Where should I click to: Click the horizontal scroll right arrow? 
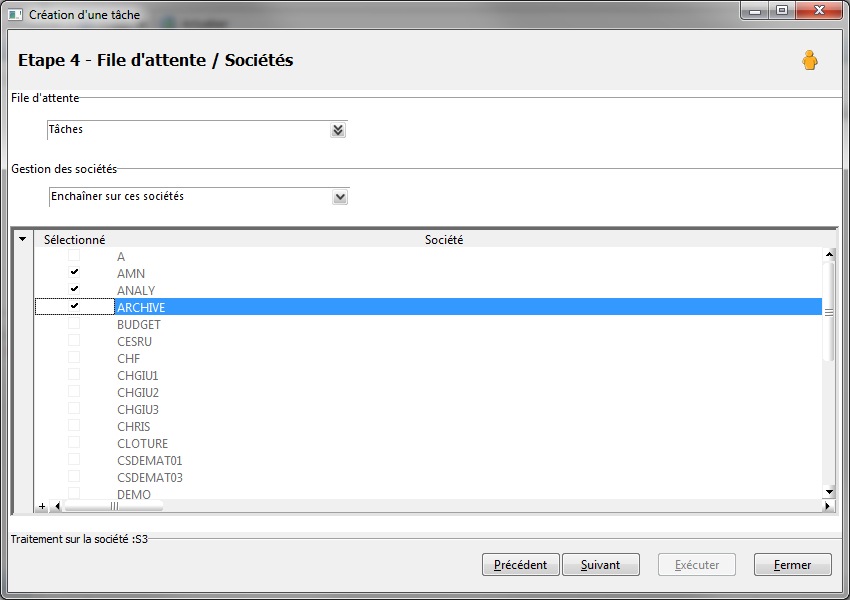pos(828,506)
